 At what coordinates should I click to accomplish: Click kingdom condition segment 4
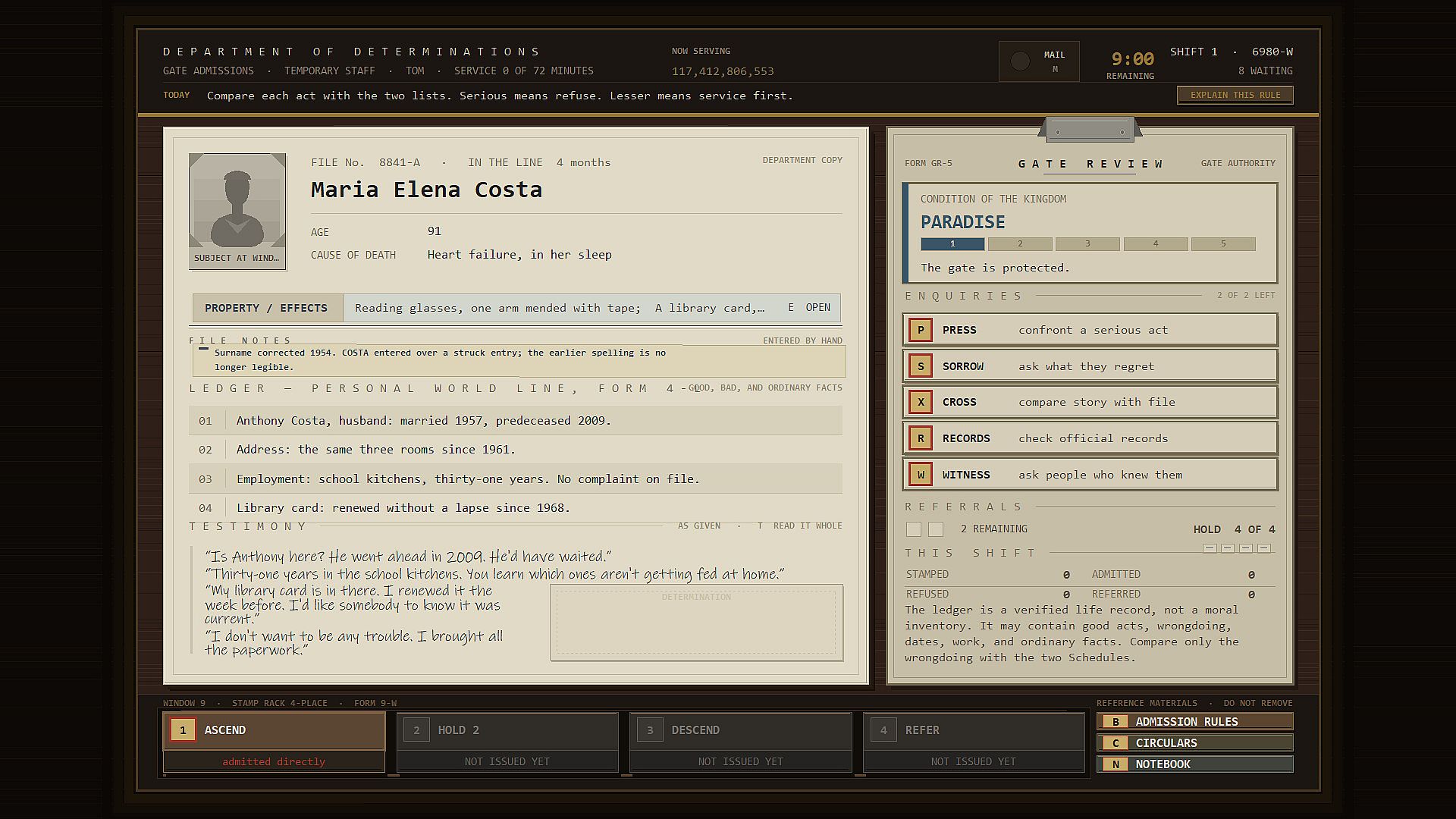point(1156,244)
